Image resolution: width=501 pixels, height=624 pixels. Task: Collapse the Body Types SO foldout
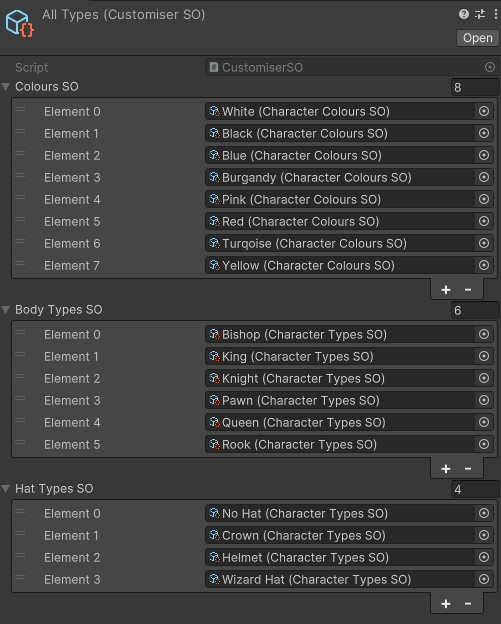pyautogui.click(x=6, y=310)
